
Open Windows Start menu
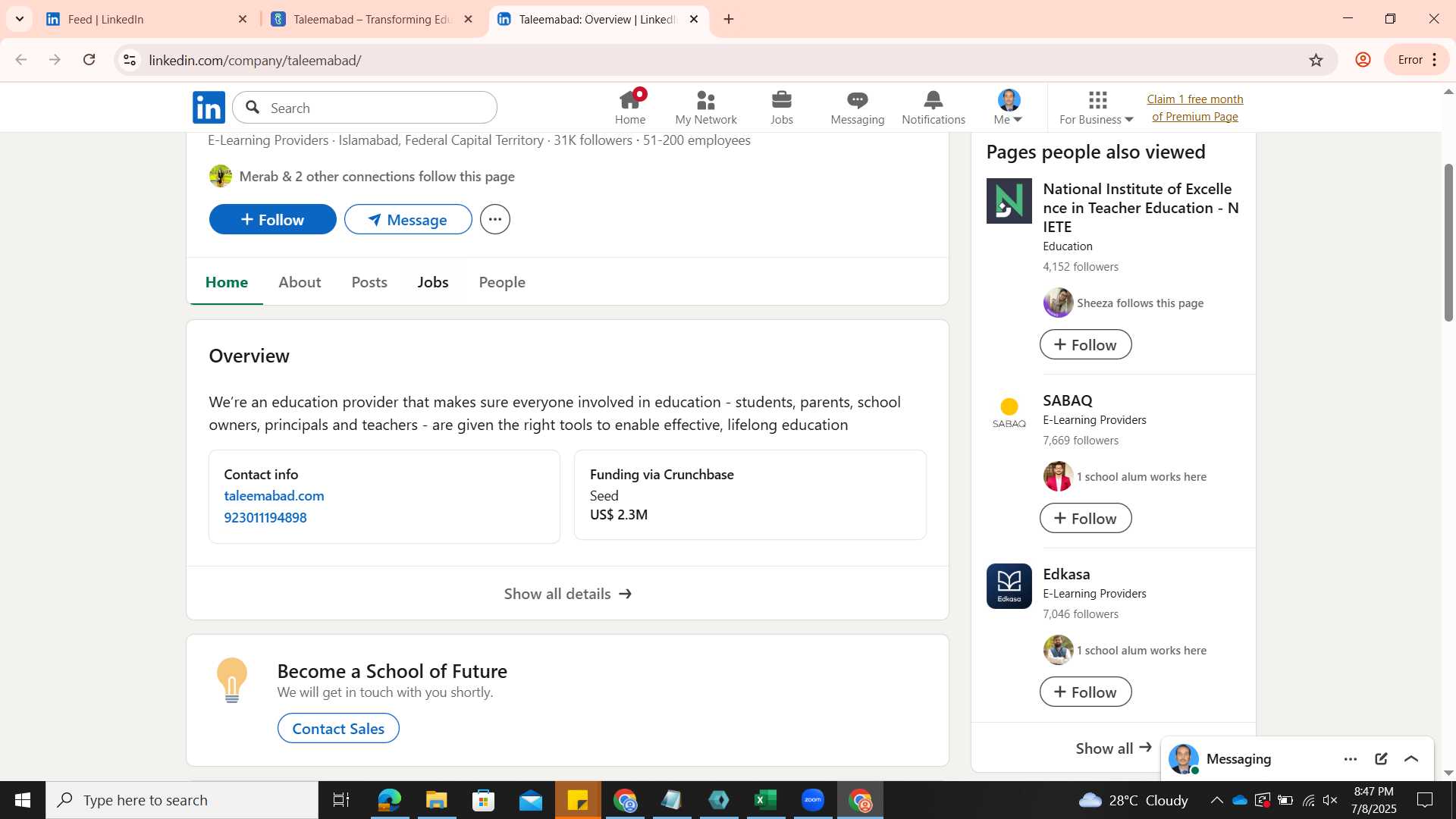coord(23,800)
